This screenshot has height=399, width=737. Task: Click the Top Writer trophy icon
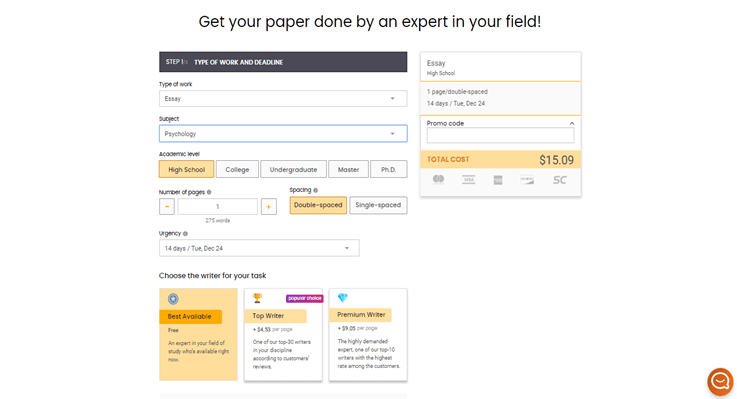pyautogui.click(x=257, y=298)
